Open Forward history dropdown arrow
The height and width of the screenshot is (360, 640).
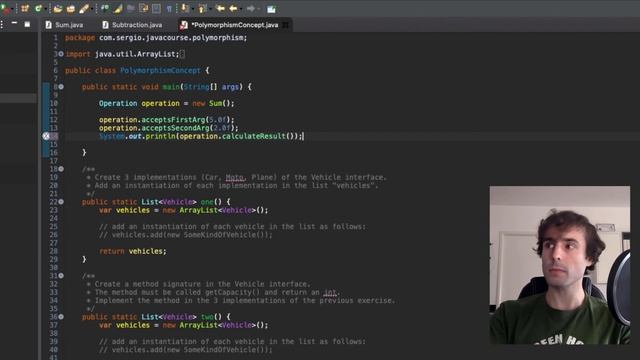[x=258, y=9]
